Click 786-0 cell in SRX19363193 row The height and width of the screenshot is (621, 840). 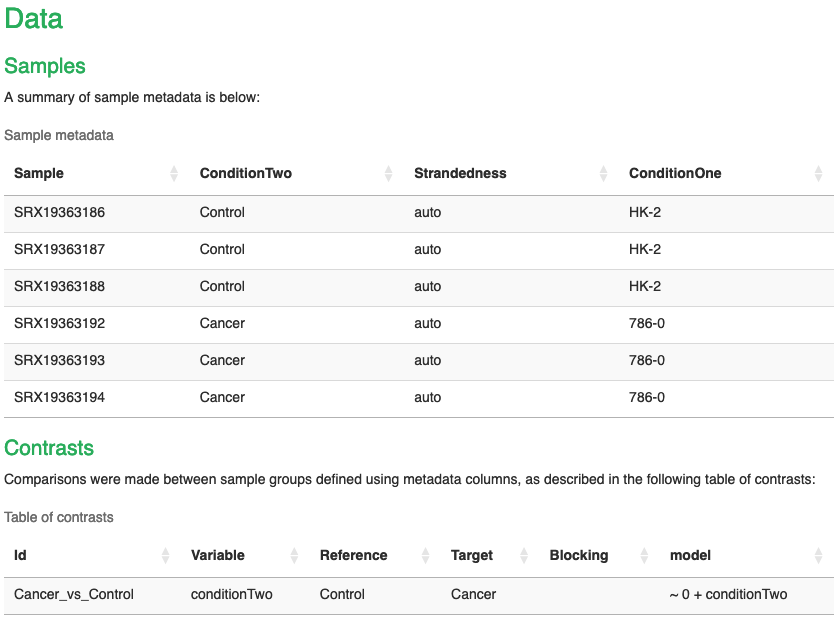(x=647, y=361)
